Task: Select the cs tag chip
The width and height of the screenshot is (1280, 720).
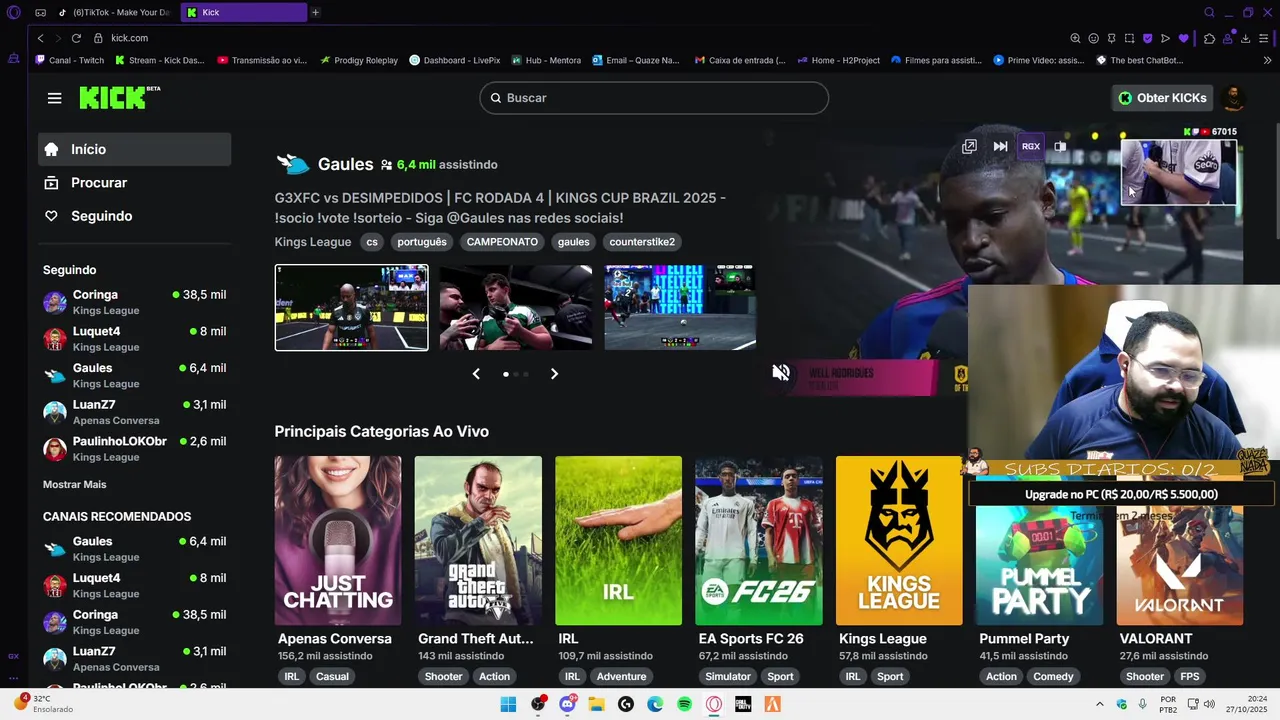Action: coord(372,242)
